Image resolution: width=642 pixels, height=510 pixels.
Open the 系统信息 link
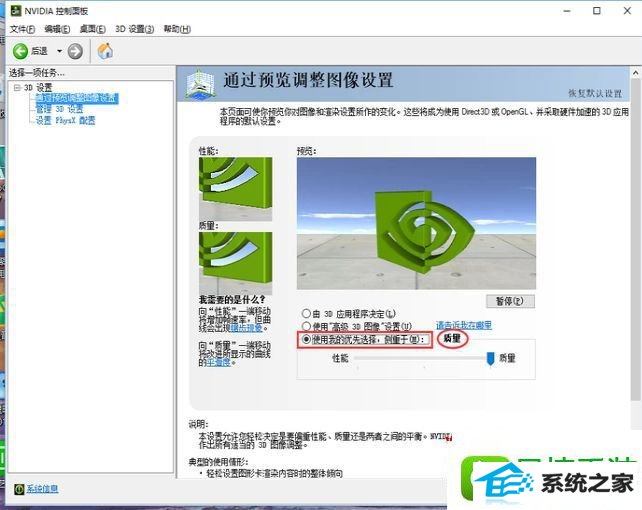42,489
